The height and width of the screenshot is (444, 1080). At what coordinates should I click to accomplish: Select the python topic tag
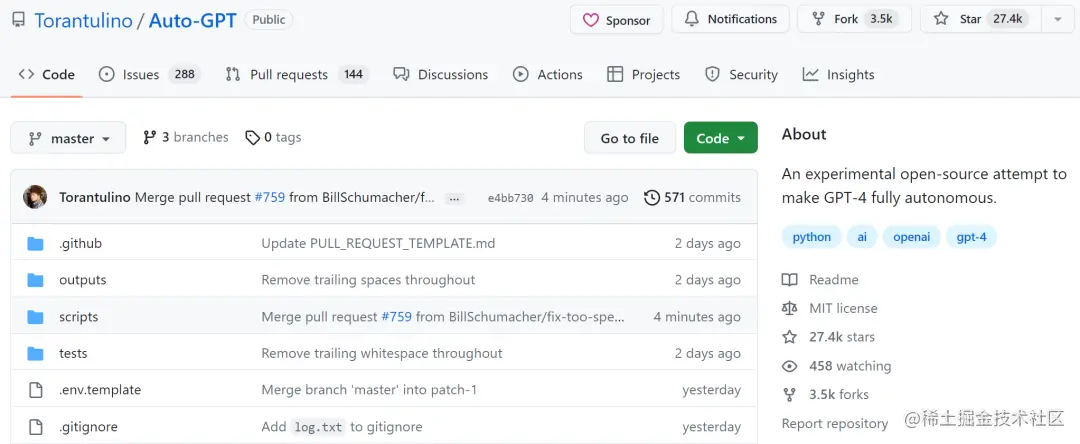coord(811,237)
